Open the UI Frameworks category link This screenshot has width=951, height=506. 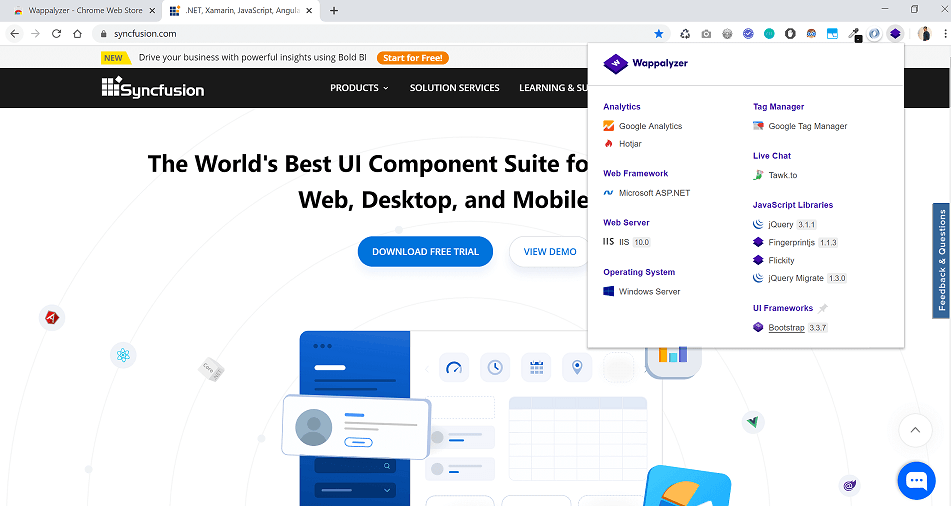coord(782,308)
